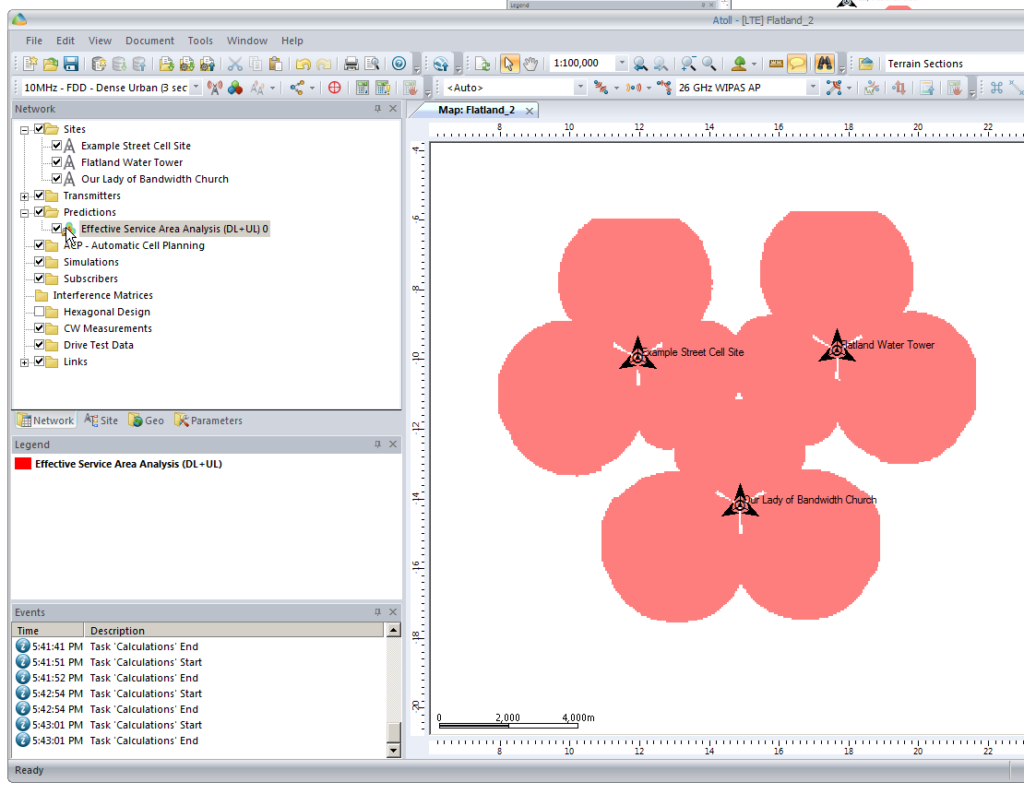The width and height of the screenshot is (1024, 794).
Task: Select Our Lady of Bandwidth Church site
Action: click(154, 178)
